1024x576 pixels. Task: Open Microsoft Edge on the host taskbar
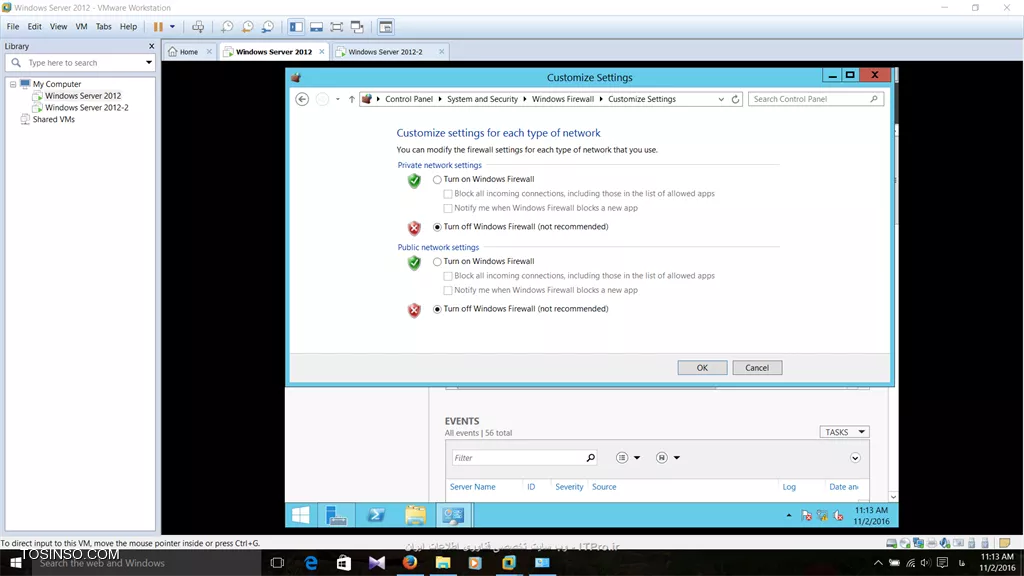pyautogui.click(x=311, y=563)
